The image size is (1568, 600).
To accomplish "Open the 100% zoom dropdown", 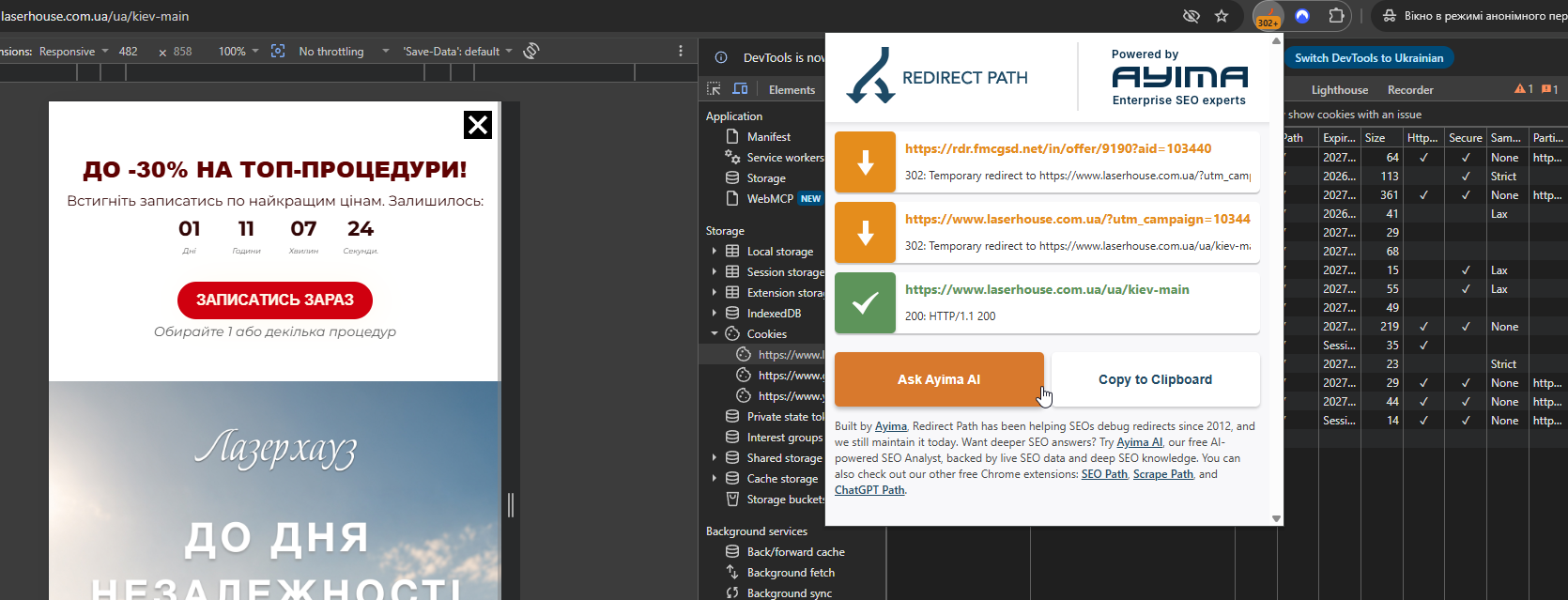I will pos(238,52).
